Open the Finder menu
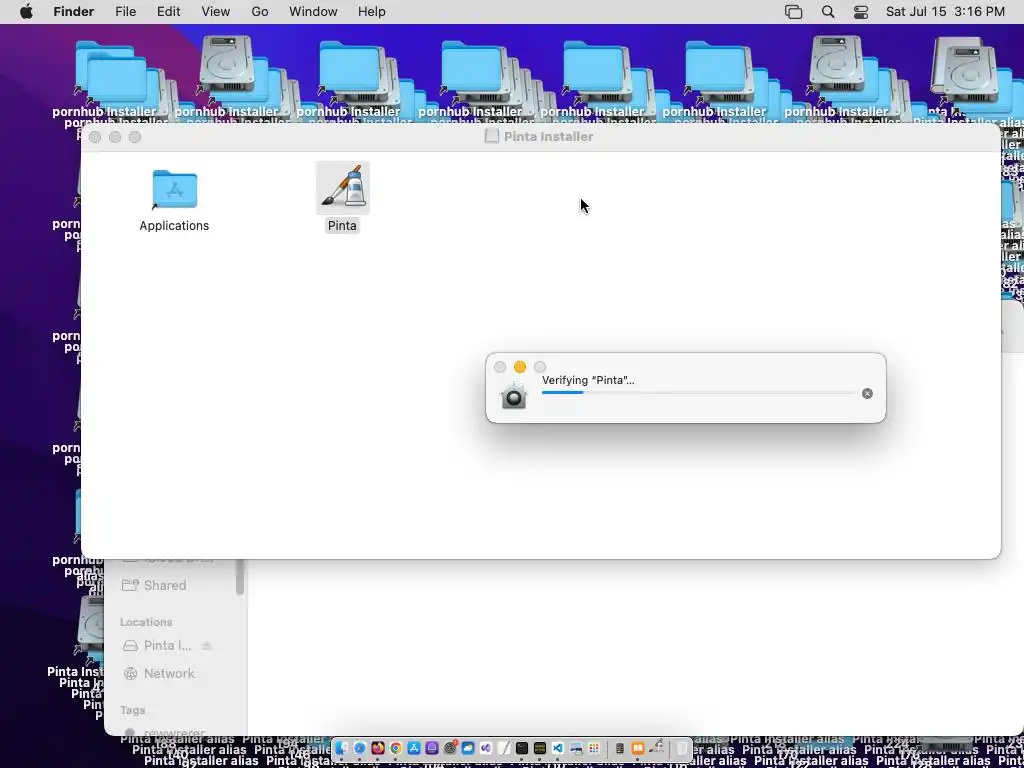The height and width of the screenshot is (768, 1024). pos(73,12)
